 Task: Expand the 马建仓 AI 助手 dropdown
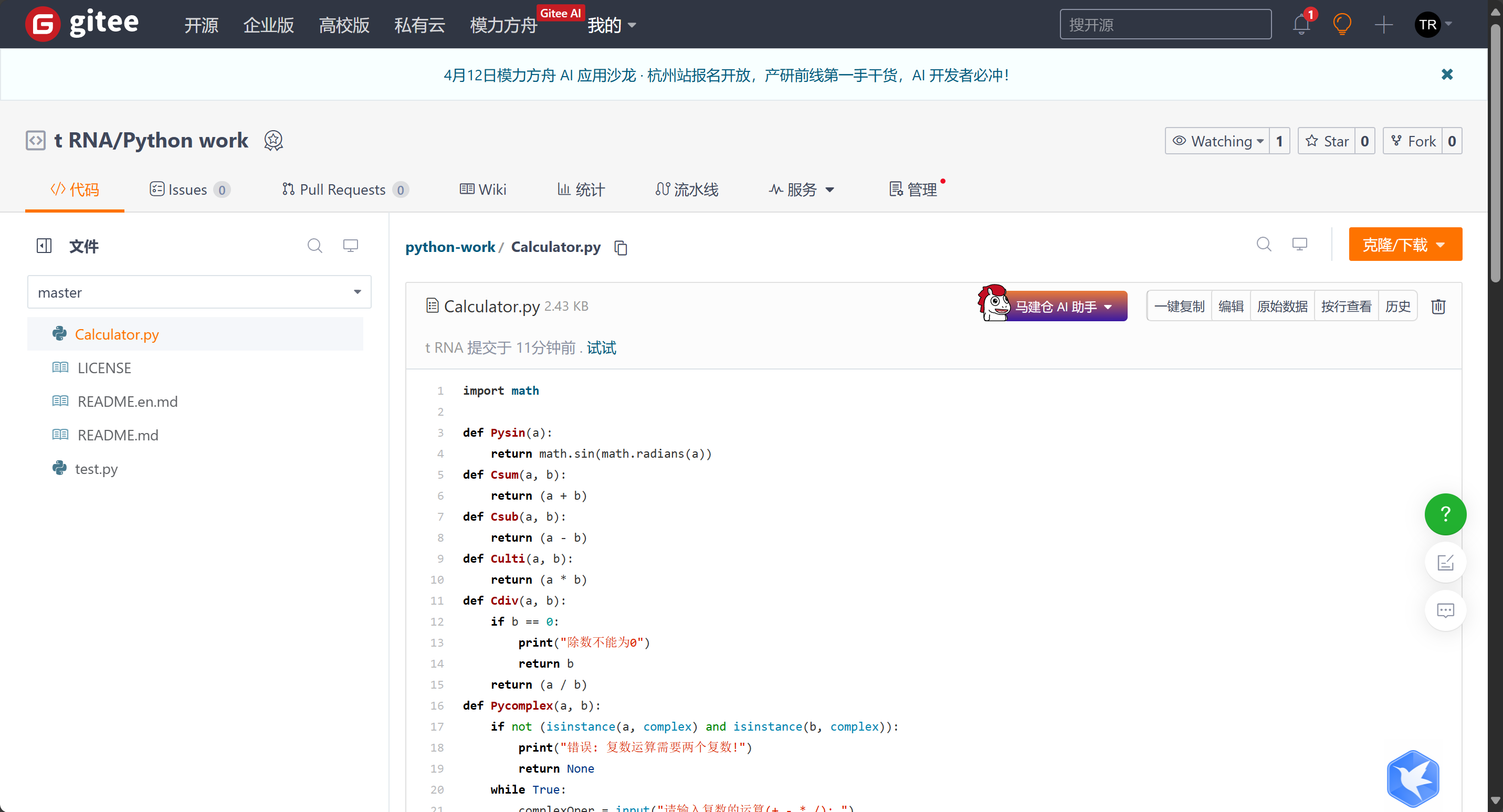1063,307
